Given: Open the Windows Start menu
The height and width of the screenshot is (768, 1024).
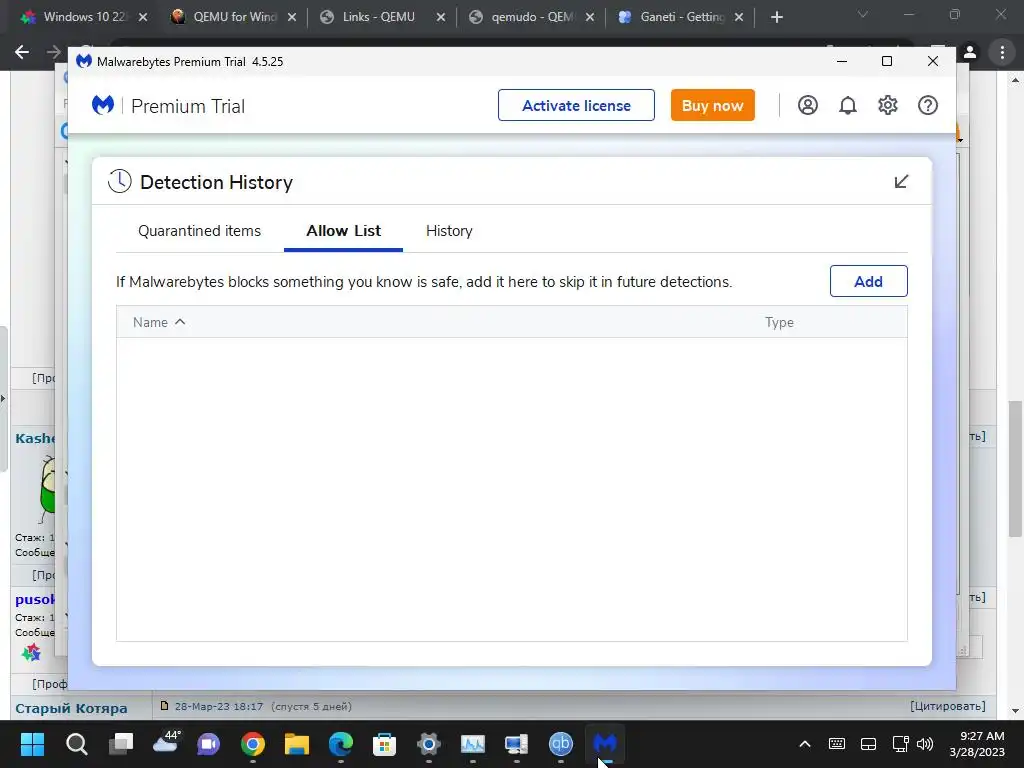Looking at the screenshot, I should click(x=32, y=744).
